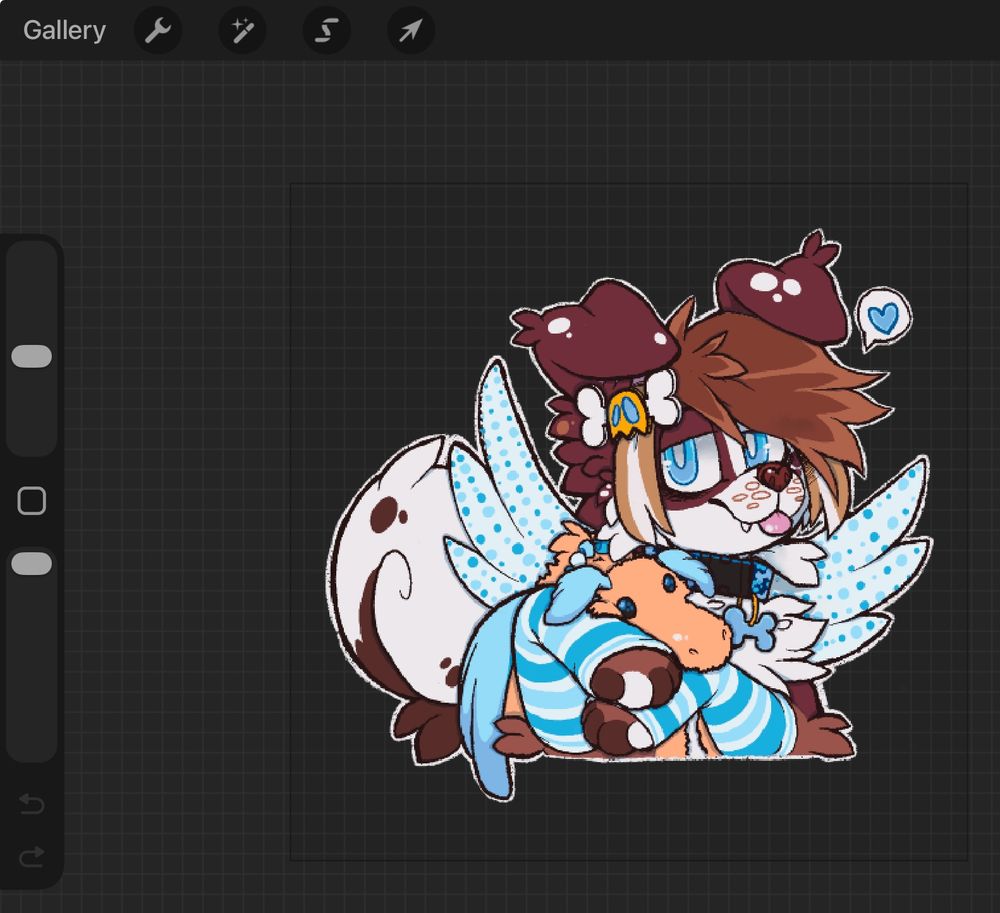Tap the upper brush size slider handle
Viewport: 1000px width, 913px height.
tap(32, 355)
